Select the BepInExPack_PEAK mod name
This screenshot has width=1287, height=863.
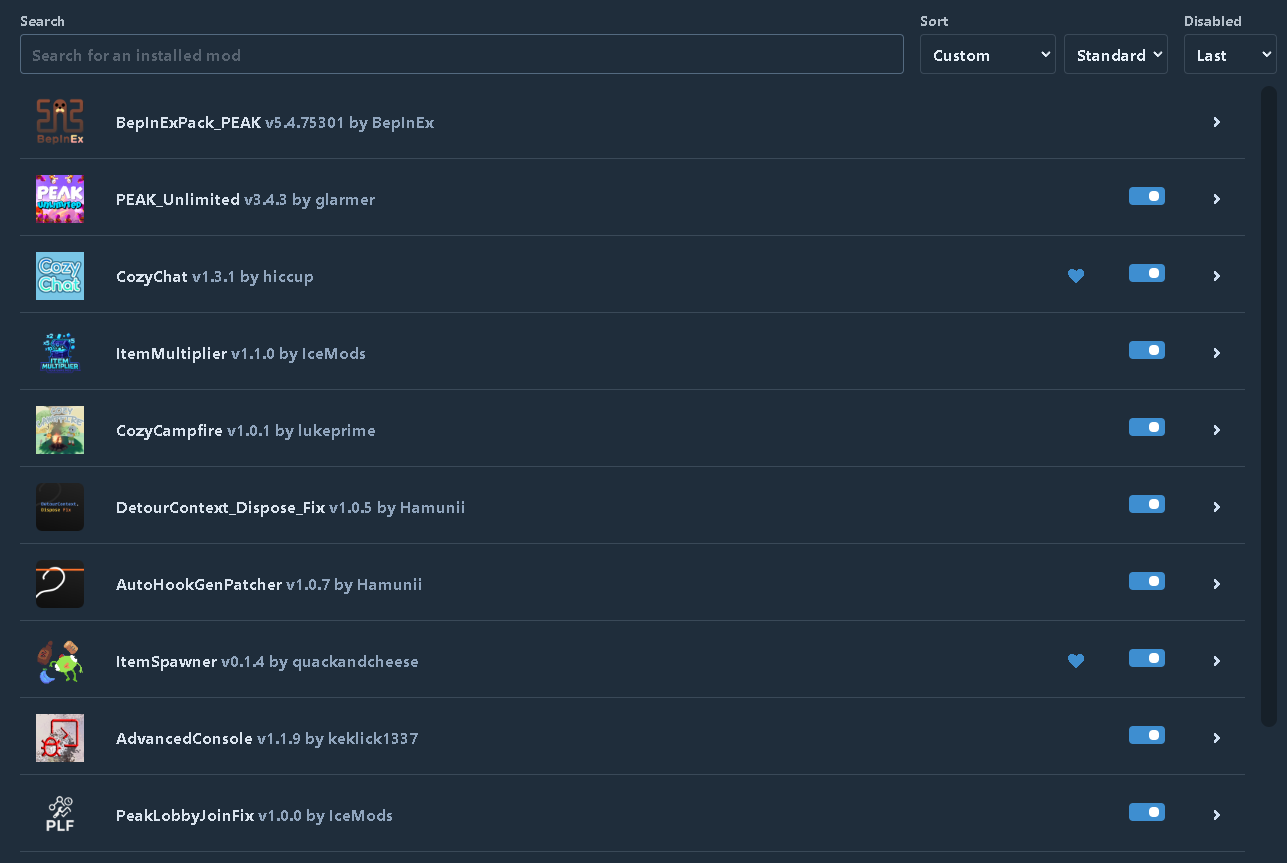click(x=188, y=123)
